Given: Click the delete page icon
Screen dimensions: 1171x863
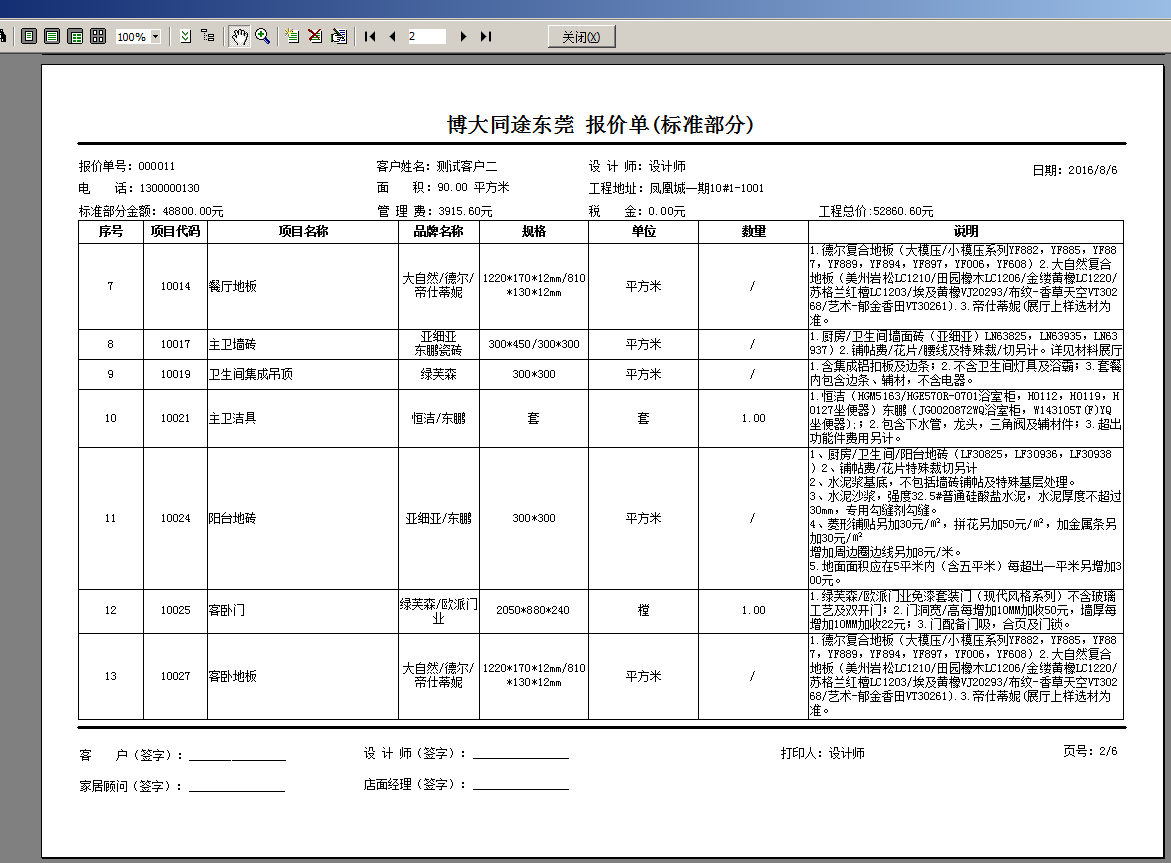Looking at the screenshot, I should (315, 36).
